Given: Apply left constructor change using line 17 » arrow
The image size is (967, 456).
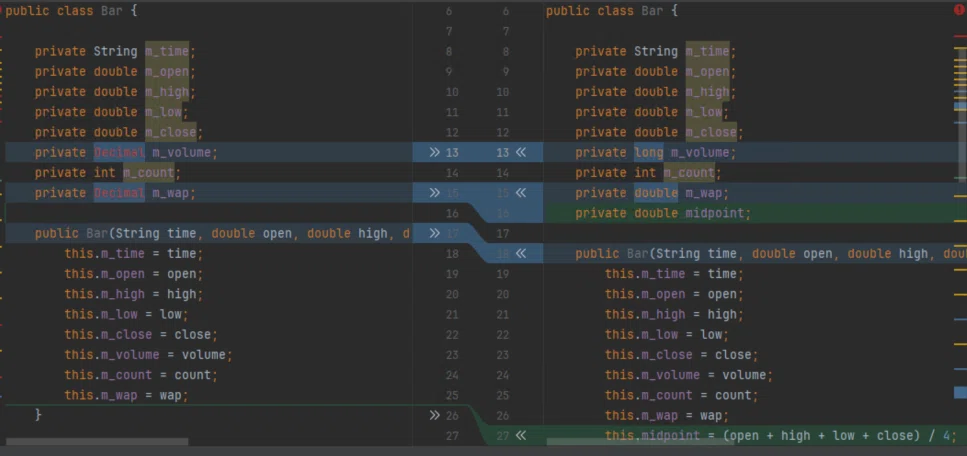Looking at the screenshot, I should tap(434, 233).
